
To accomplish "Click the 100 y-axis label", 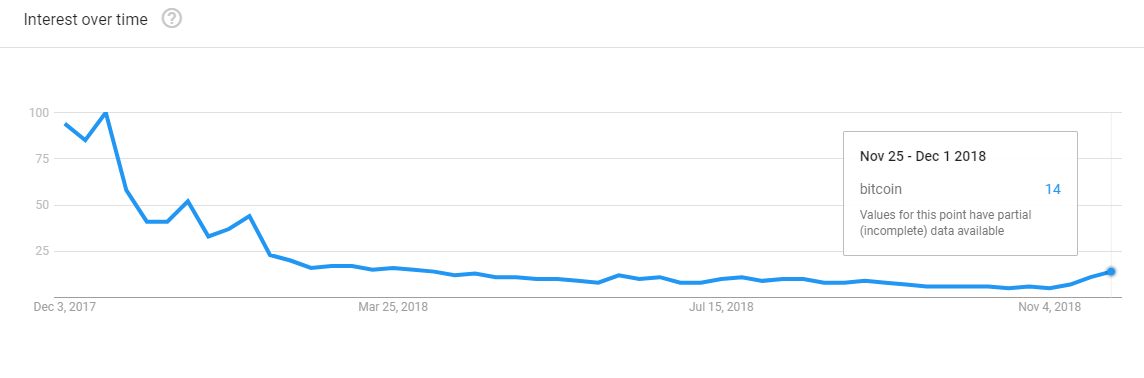I will pyautogui.click(x=39, y=112).
